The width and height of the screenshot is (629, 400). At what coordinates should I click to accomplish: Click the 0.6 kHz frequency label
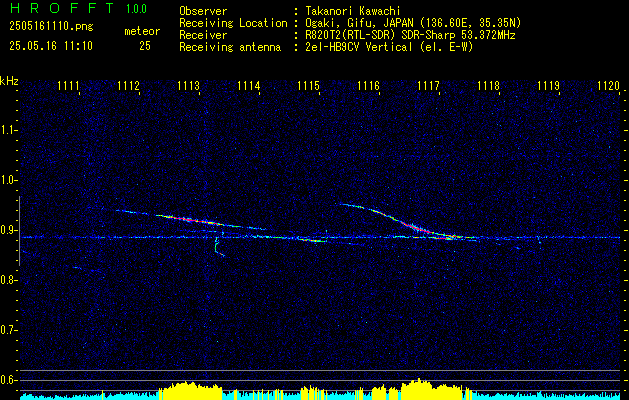click(x=8, y=380)
